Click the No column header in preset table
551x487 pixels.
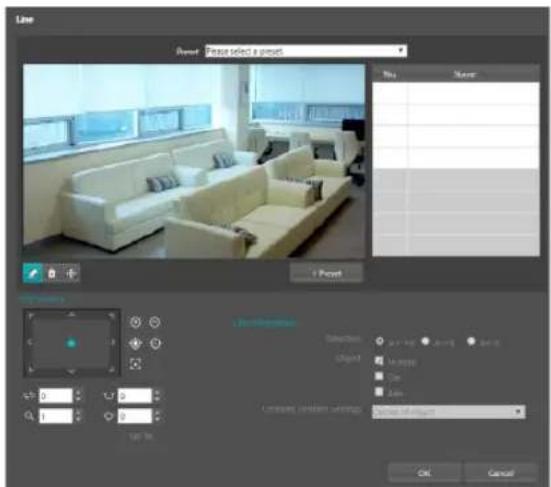click(x=389, y=74)
